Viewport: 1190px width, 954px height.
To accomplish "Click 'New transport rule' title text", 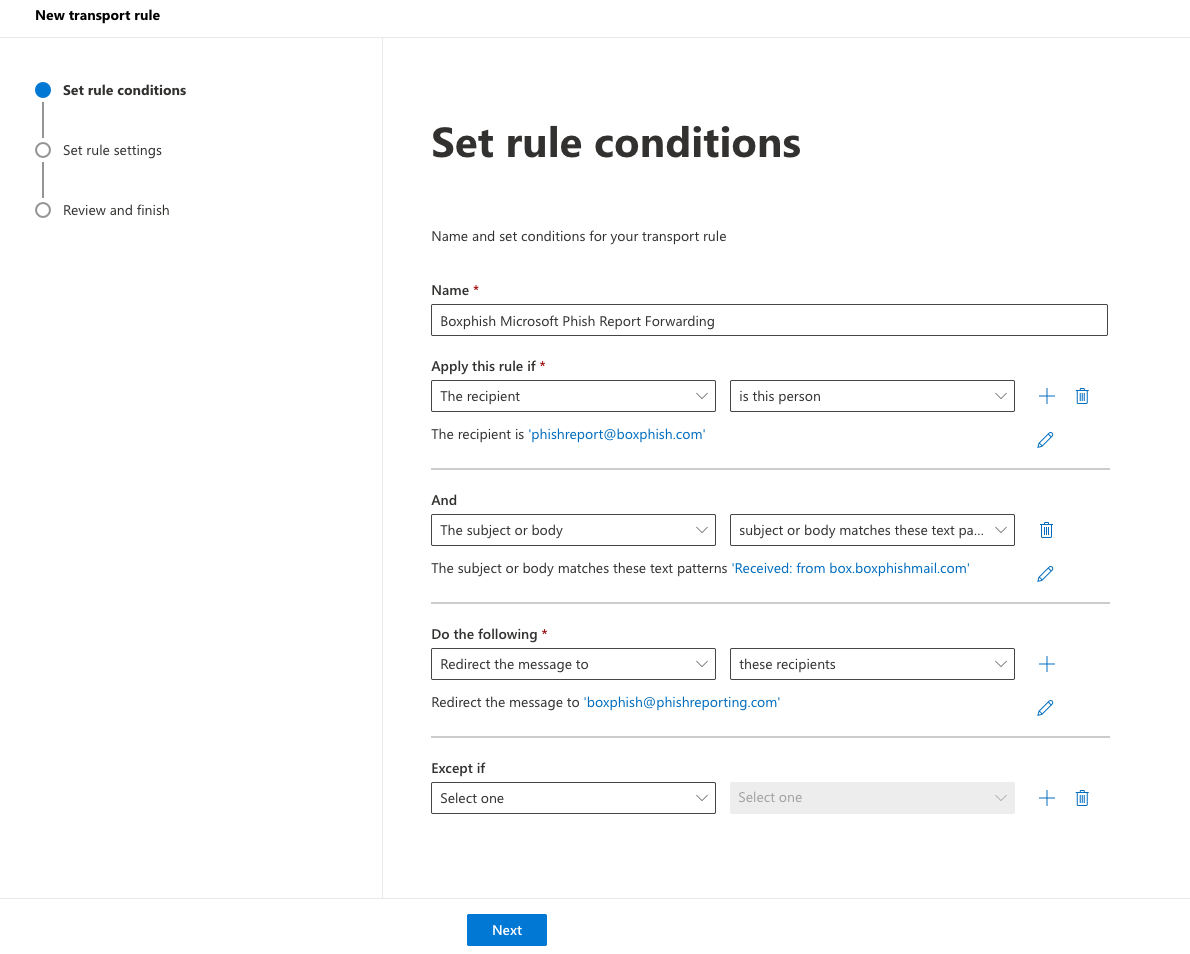I will tap(97, 15).
